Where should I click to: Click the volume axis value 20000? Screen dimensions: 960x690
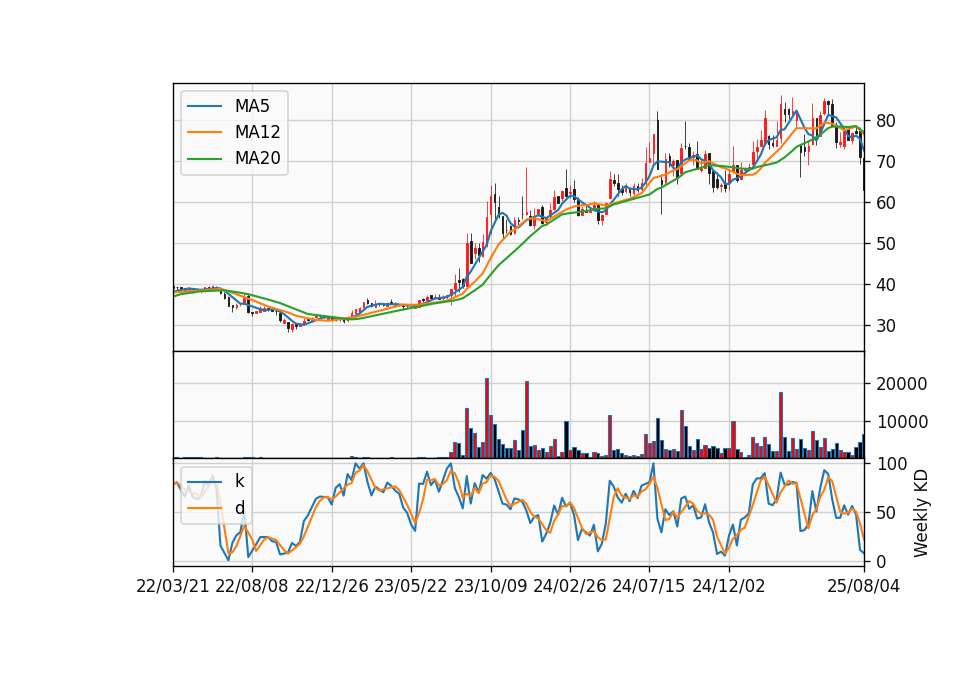(x=902, y=384)
